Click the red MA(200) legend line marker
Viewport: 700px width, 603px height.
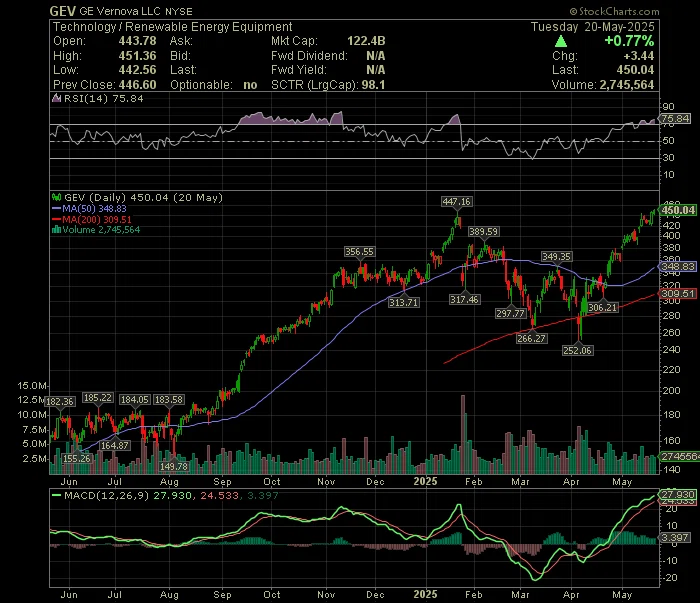coord(56,219)
